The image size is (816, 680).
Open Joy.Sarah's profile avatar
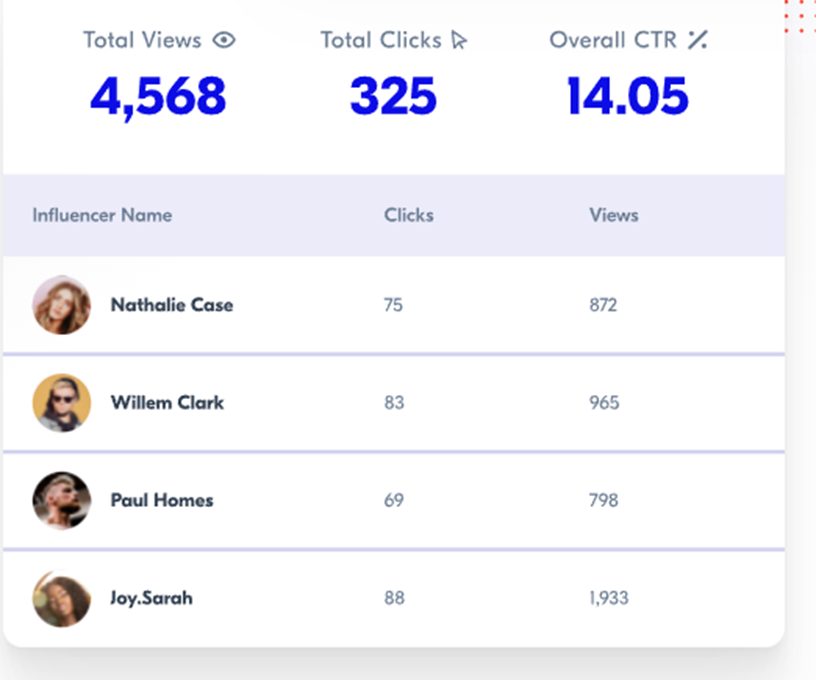[61, 598]
